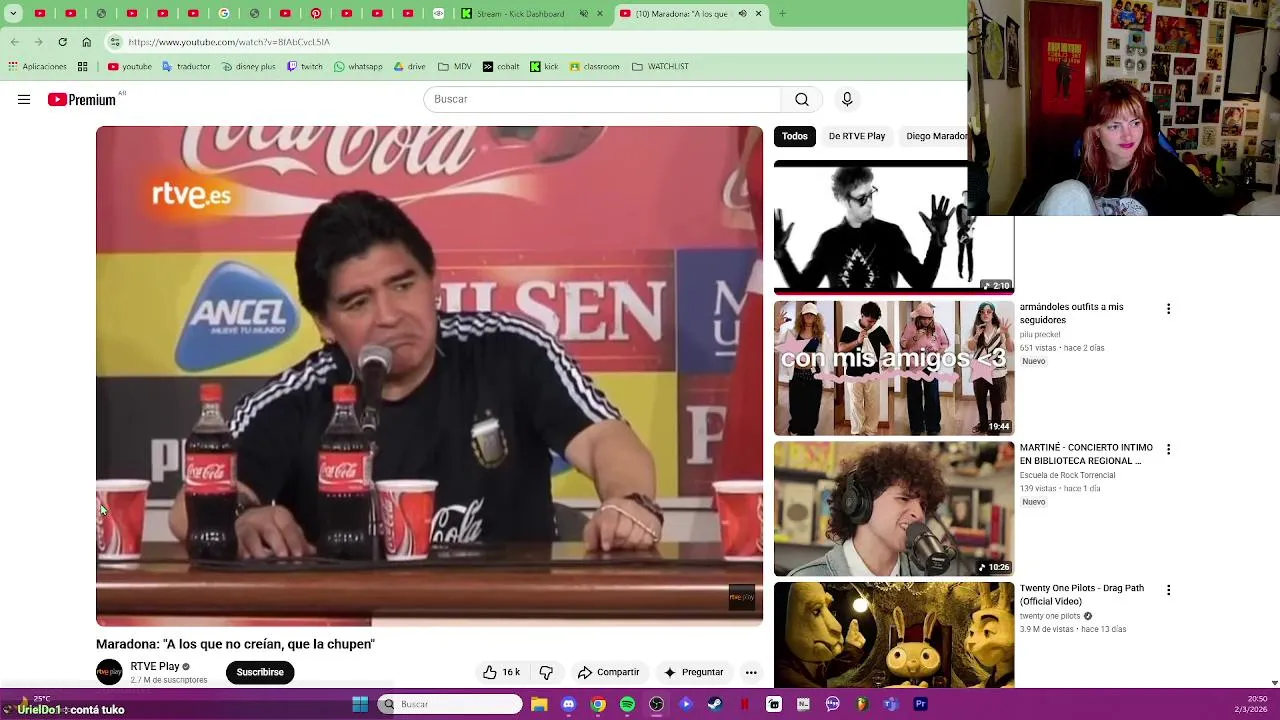Select the De RTVE Play filter chip
Image resolution: width=1280 pixels, height=720 pixels.
pyautogui.click(x=857, y=136)
